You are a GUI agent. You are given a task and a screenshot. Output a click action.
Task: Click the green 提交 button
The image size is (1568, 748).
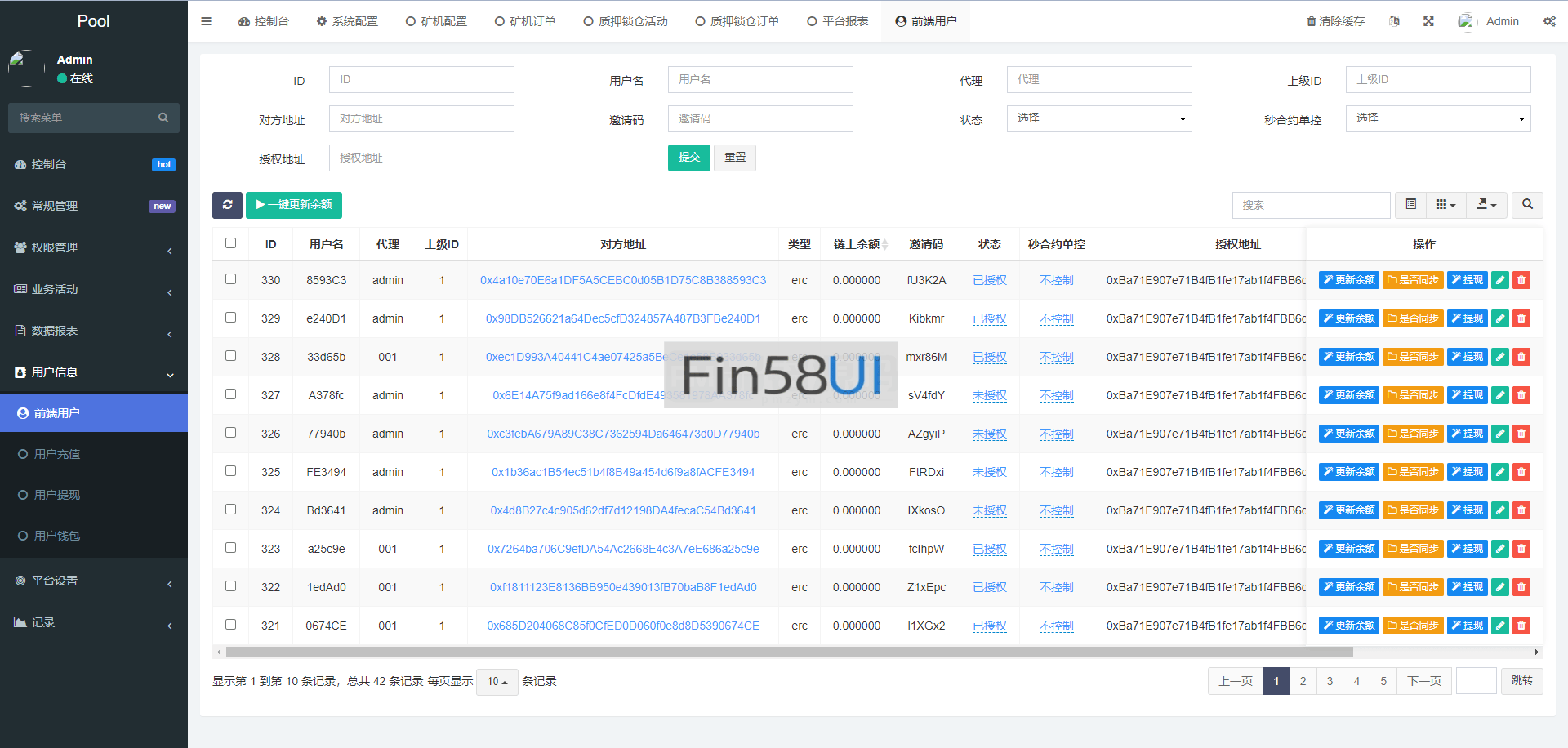pos(688,158)
